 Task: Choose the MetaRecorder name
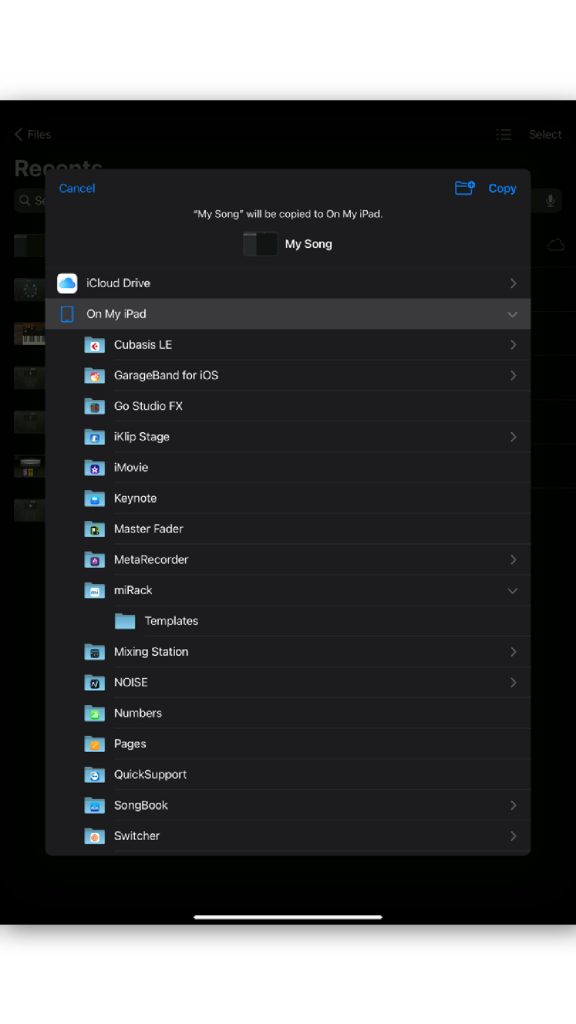tap(151, 560)
